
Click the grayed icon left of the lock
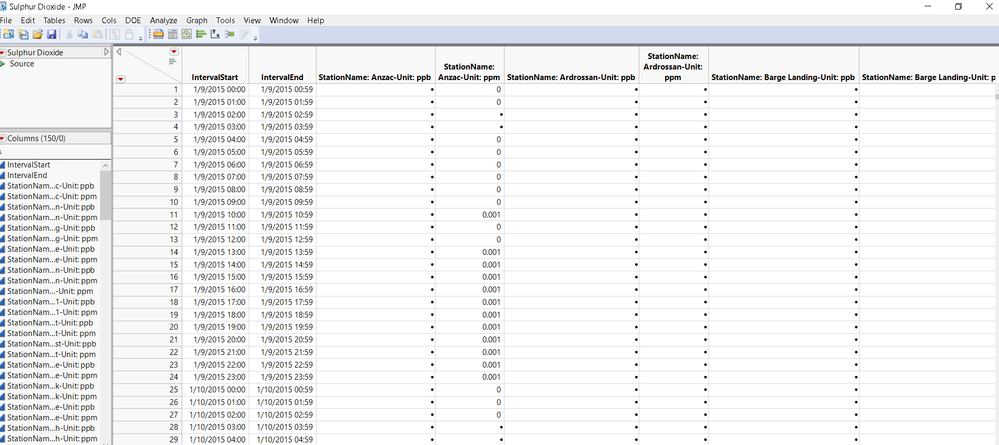115,34
